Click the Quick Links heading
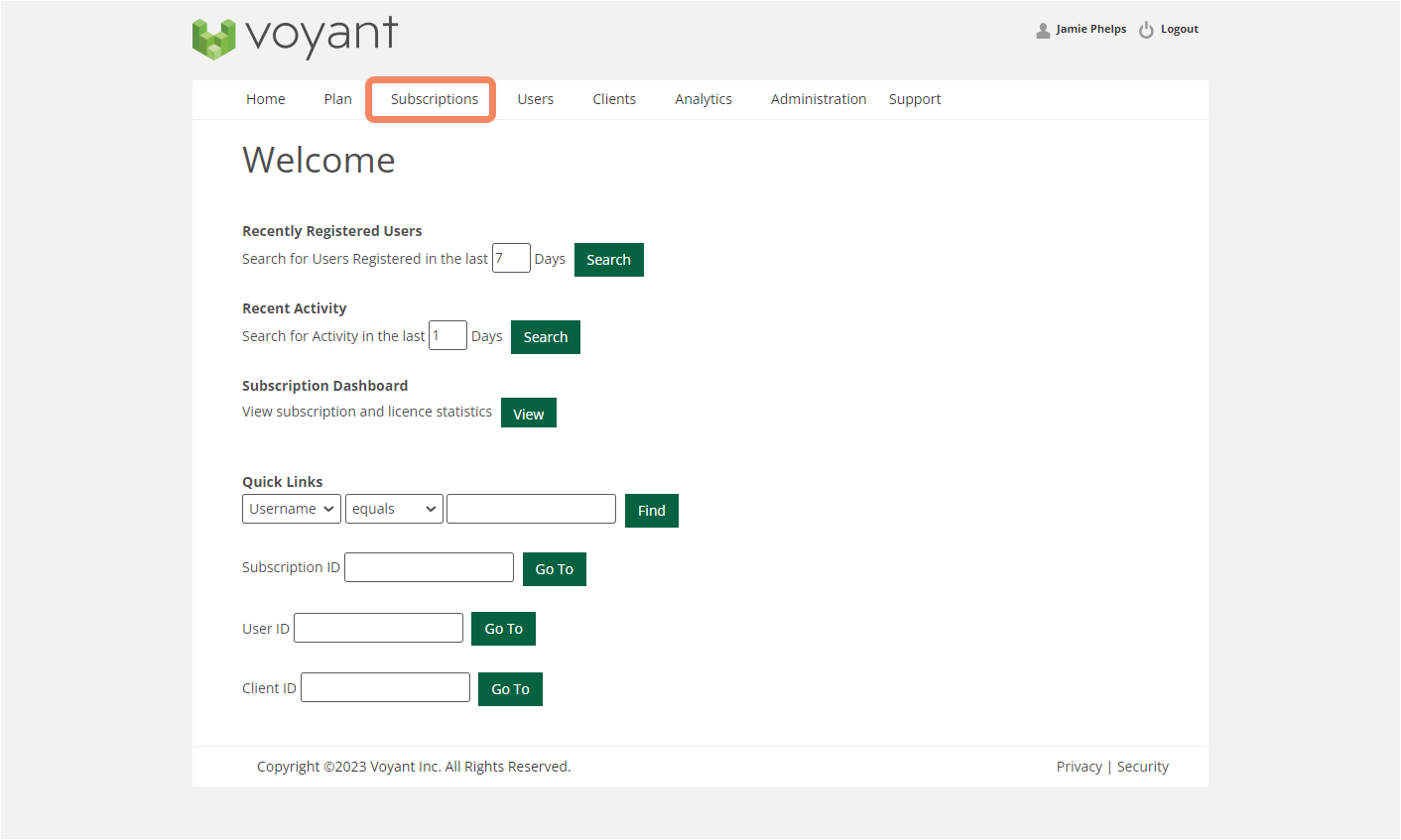Viewport: 1401px width, 840px height. (x=283, y=482)
